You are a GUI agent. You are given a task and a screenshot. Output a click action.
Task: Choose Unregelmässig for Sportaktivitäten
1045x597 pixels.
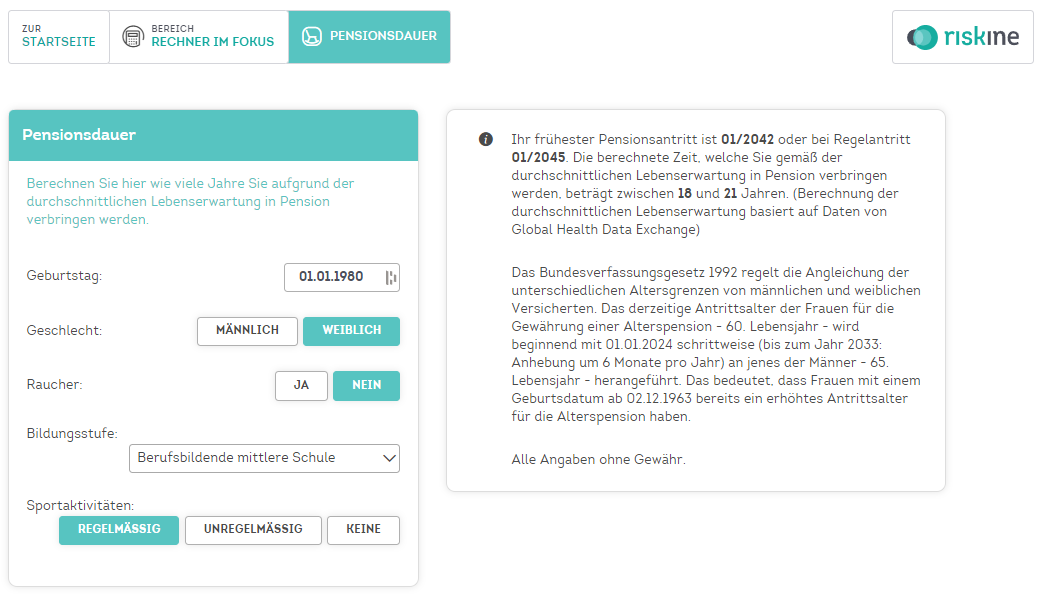click(253, 530)
